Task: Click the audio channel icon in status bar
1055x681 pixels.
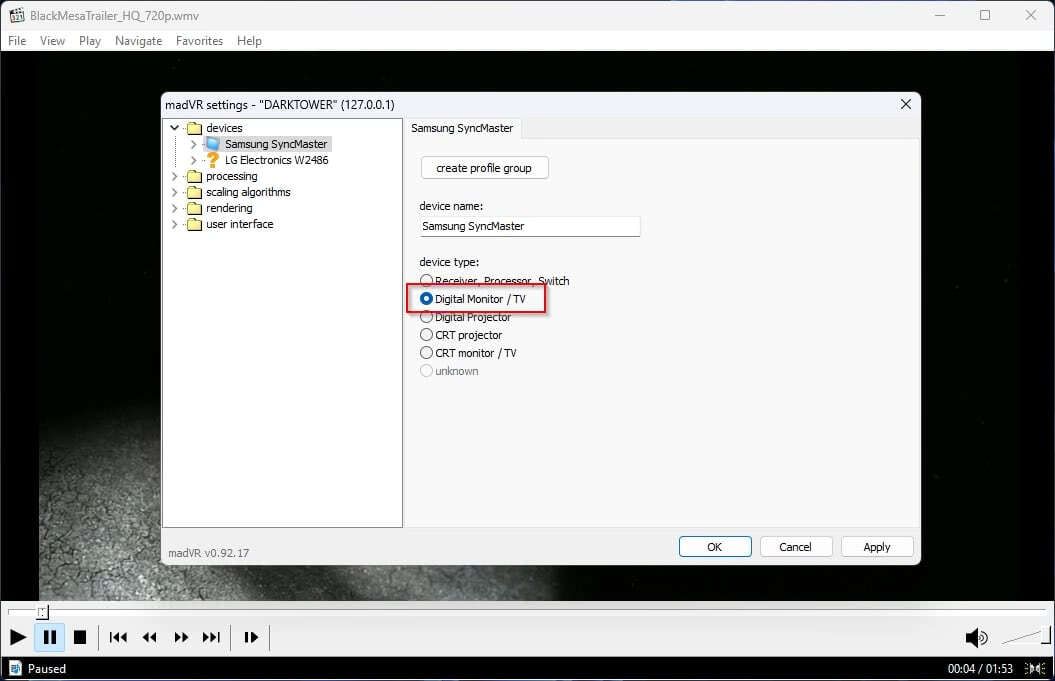Action: [x=1035, y=668]
